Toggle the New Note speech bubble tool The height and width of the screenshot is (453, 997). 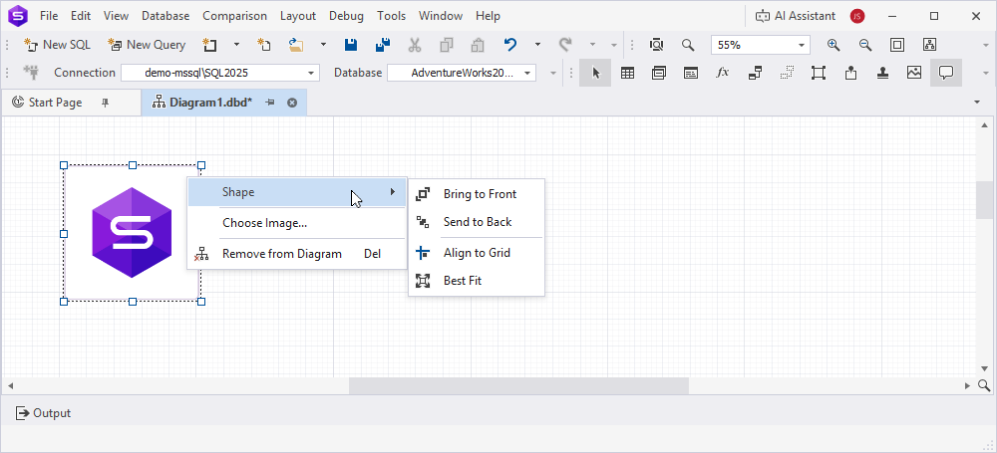point(946,73)
